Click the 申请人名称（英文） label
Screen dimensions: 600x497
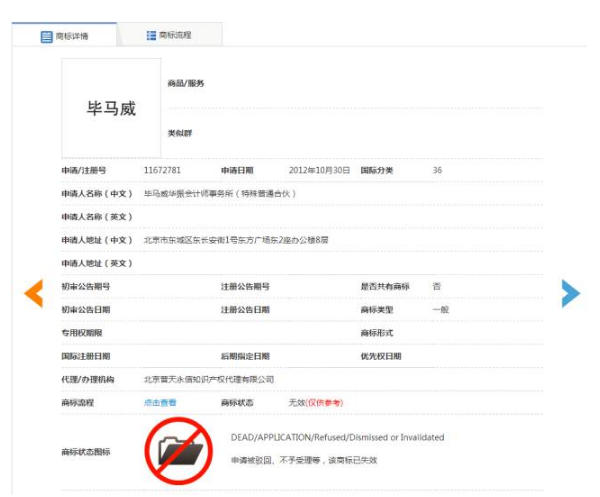pos(97,217)
